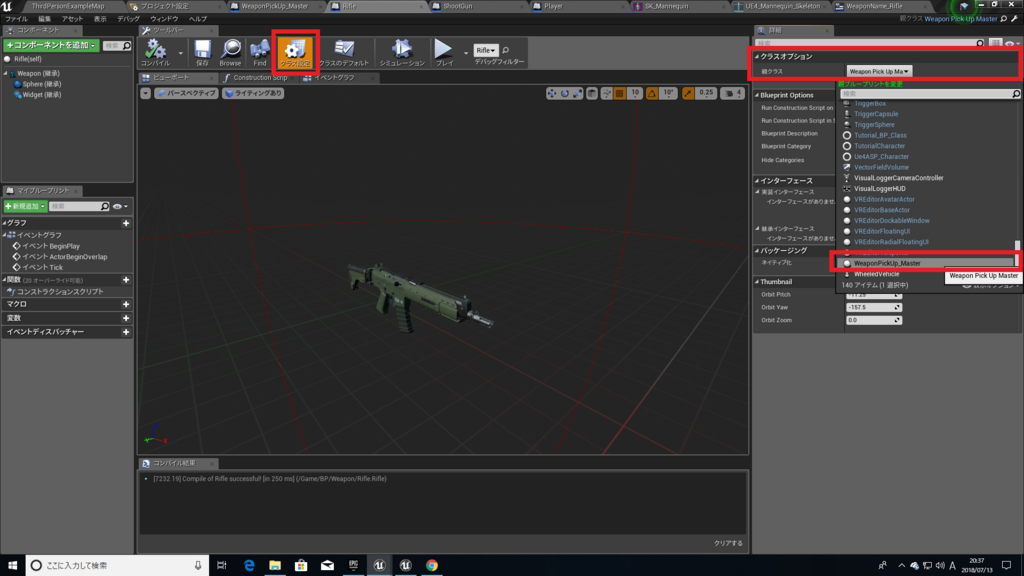The image size is (1024, 576).
Task: Click パースペクティブ view mode button
Action: [186, 93]
